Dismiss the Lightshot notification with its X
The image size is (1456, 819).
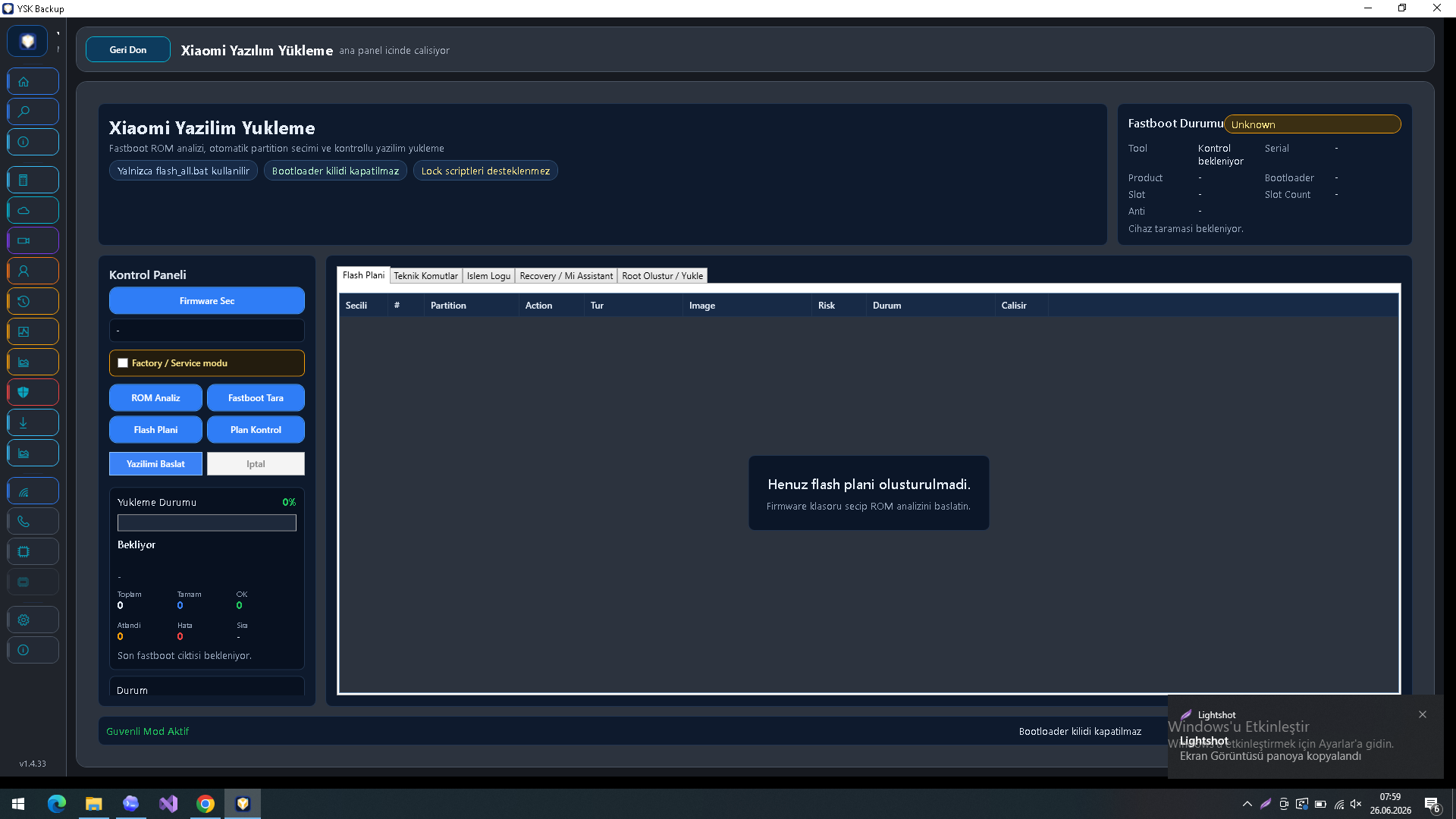pos(1423,714)
